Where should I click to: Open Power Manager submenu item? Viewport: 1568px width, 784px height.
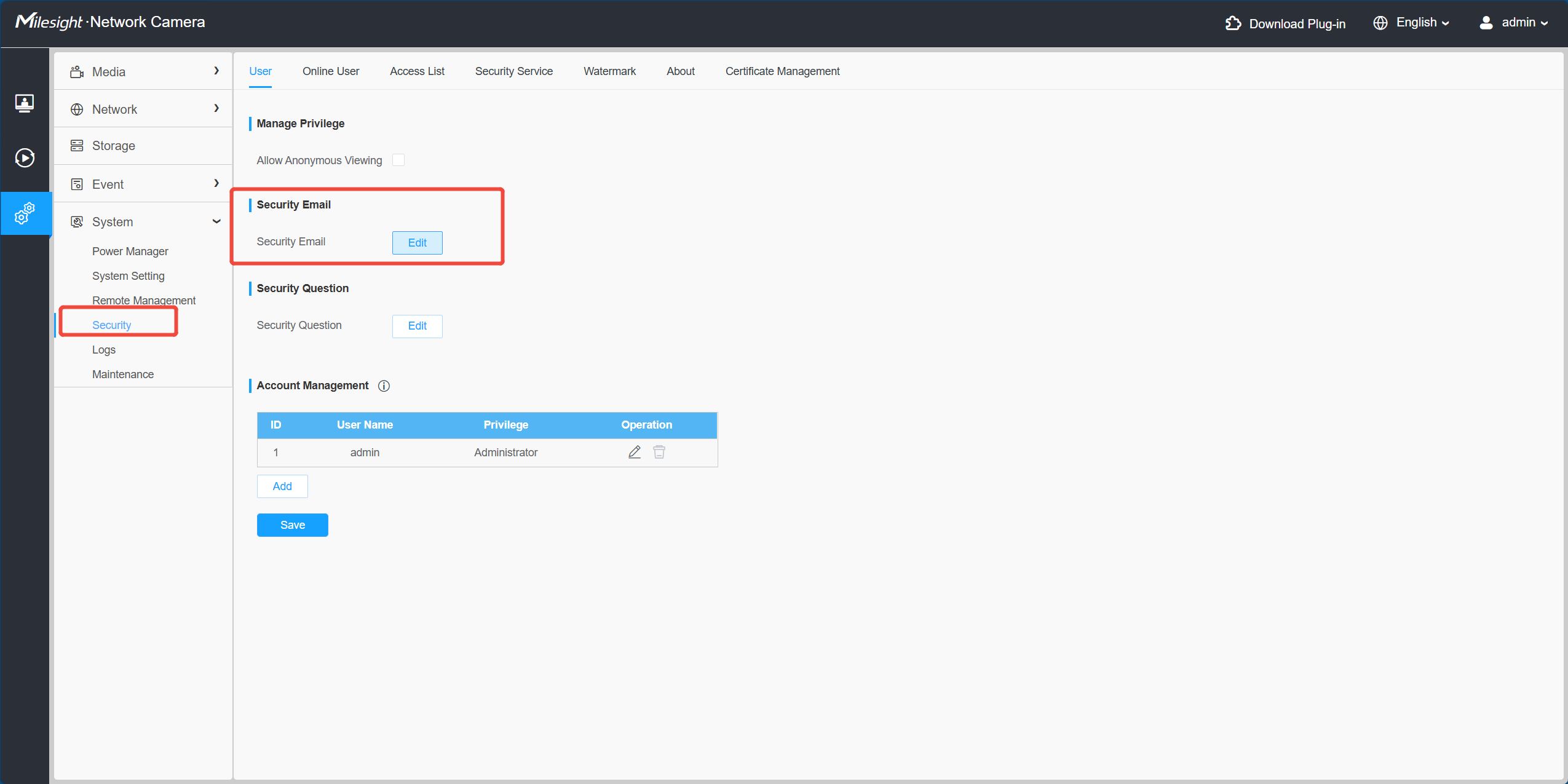point(130,251)
